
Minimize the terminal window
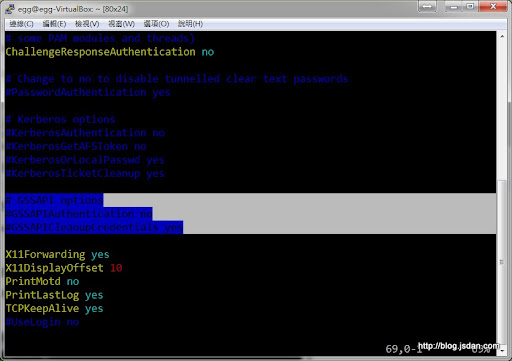(453, 6)
